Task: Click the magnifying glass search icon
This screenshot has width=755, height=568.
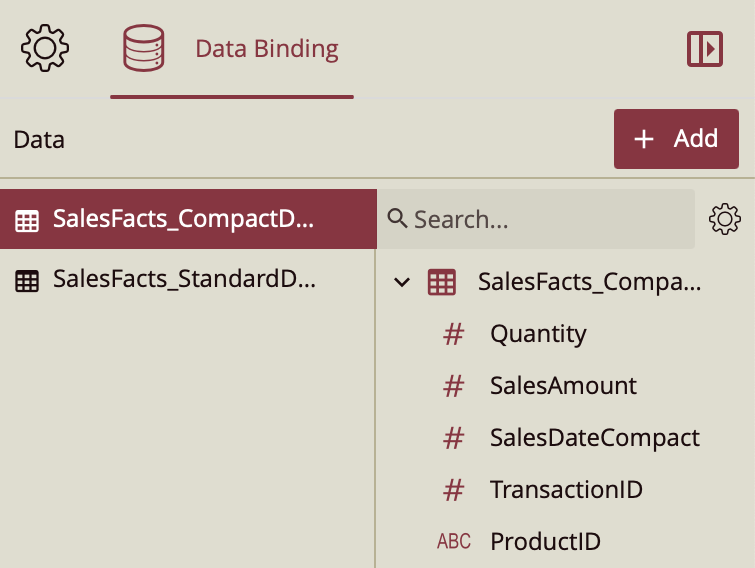Action: pos(398,219)
